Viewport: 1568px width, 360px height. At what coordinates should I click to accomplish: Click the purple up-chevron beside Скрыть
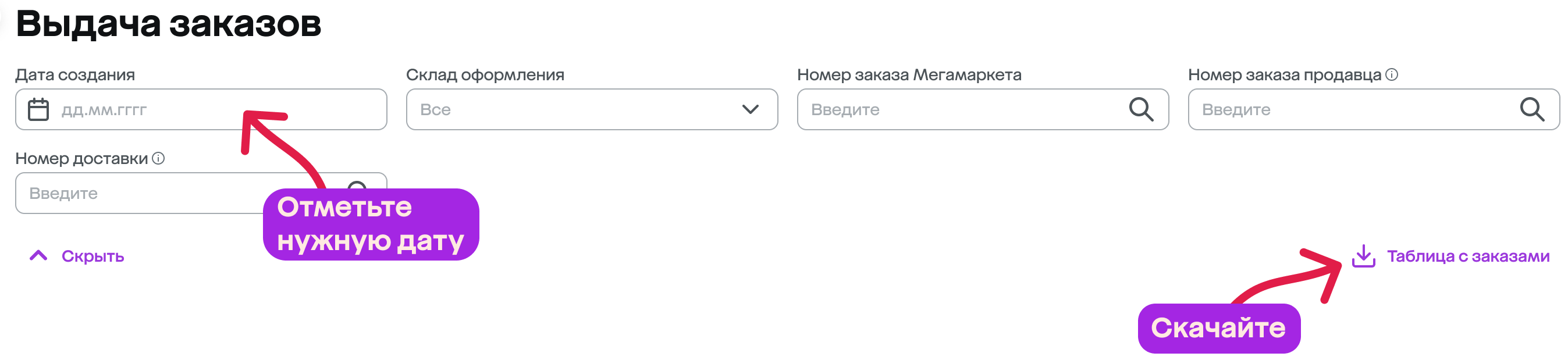click(x=38, y=255)
